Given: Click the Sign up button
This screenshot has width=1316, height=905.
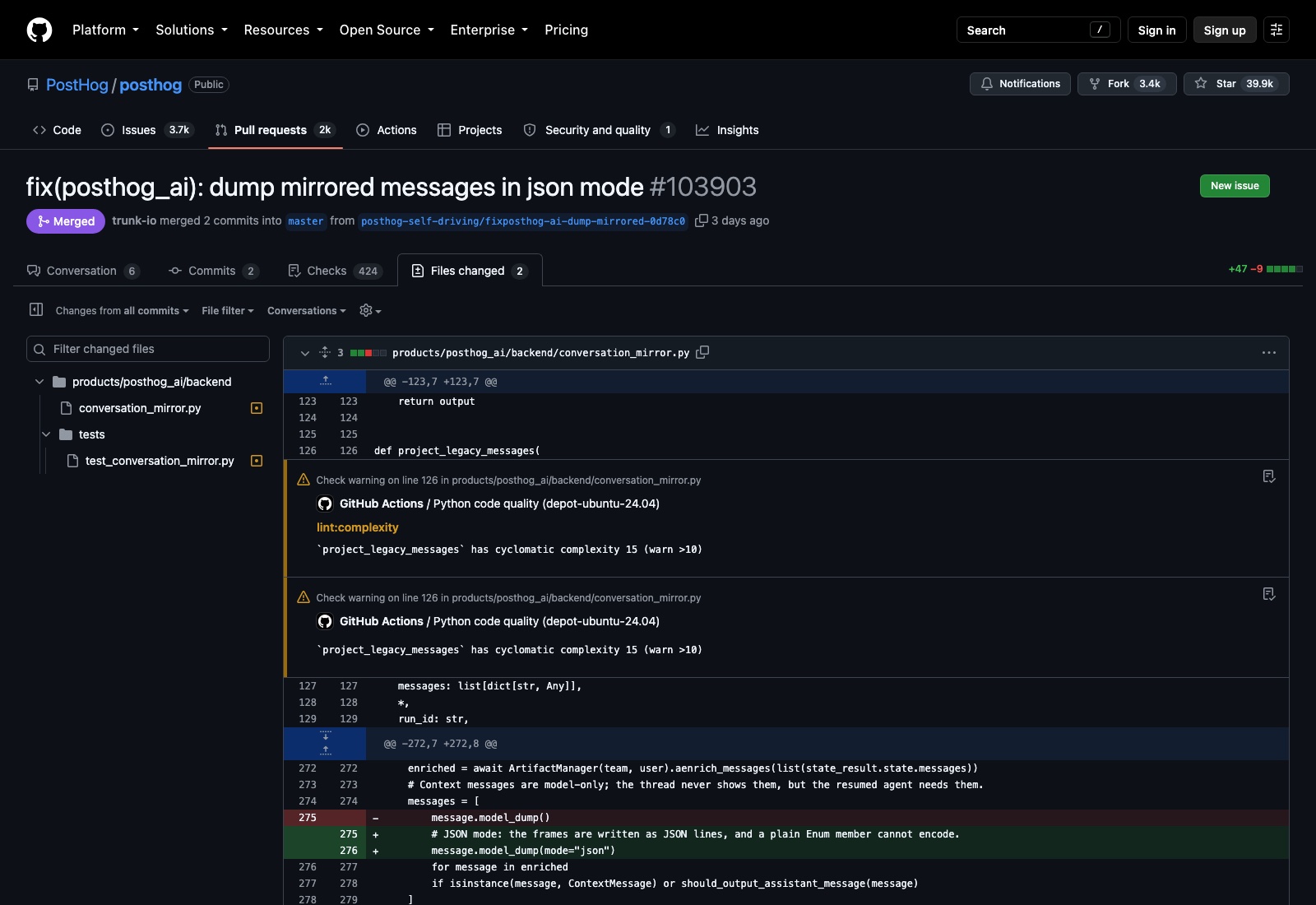Looking at the screenshot, I should 1225,30.
